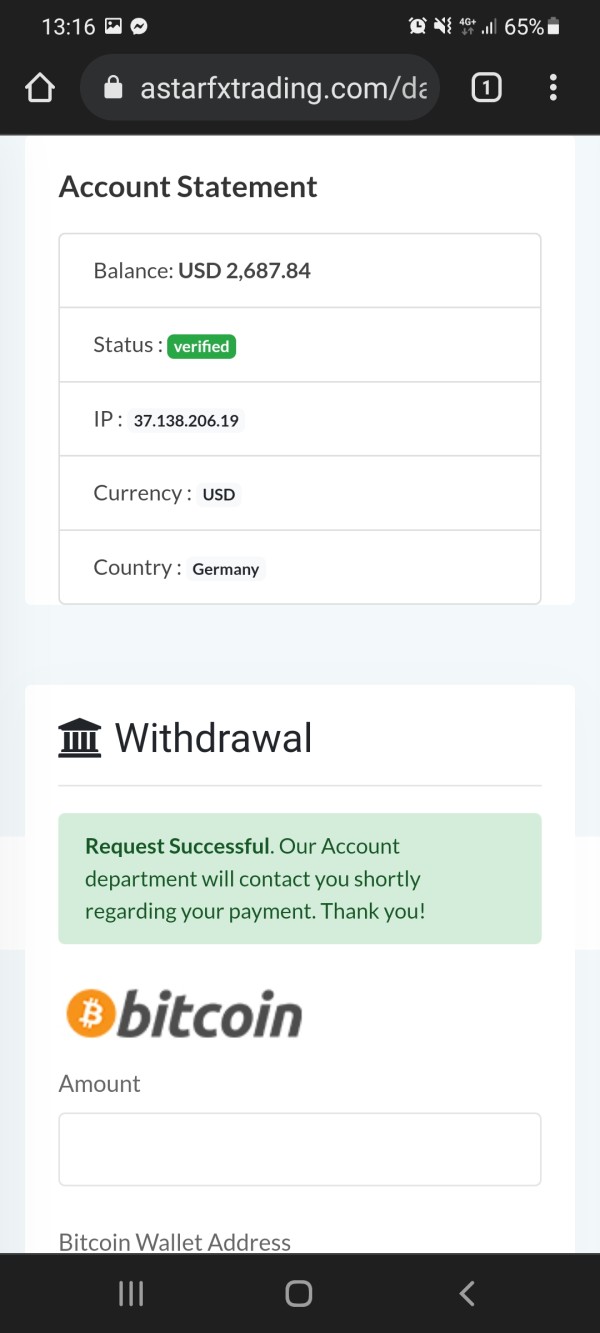Screen dimensions: 600x1333
Task: Tap the alarm icon in status bar
Action: (418, 27)
